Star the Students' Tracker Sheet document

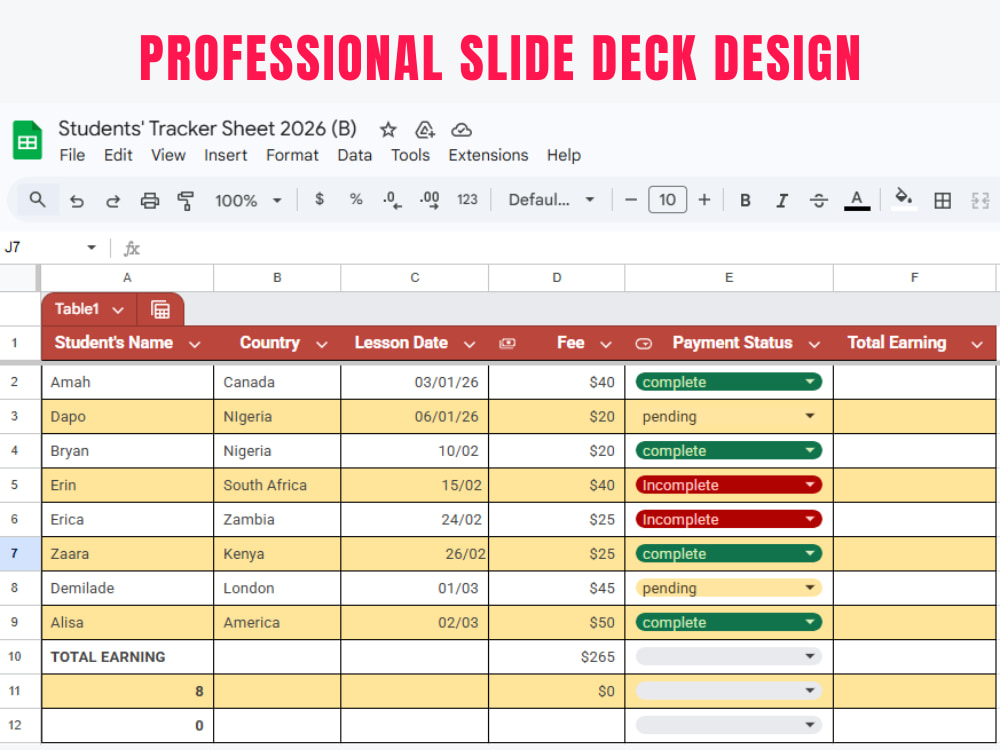click(x=388, y=130)
